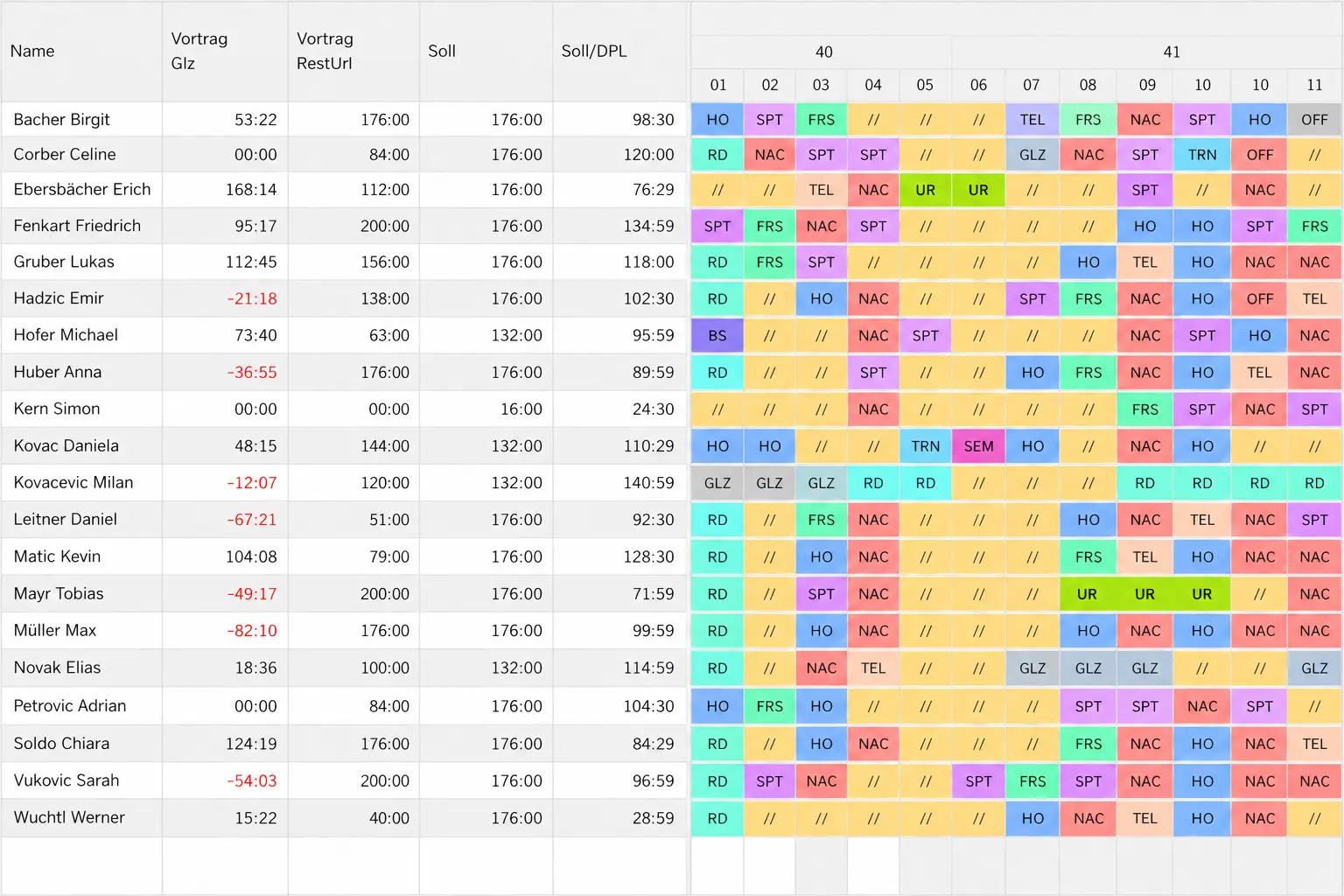Select Petrovic Adrian's FRS shift
Screen dimensions: 1344x896
pyautogui.click(x=769, y=706)
